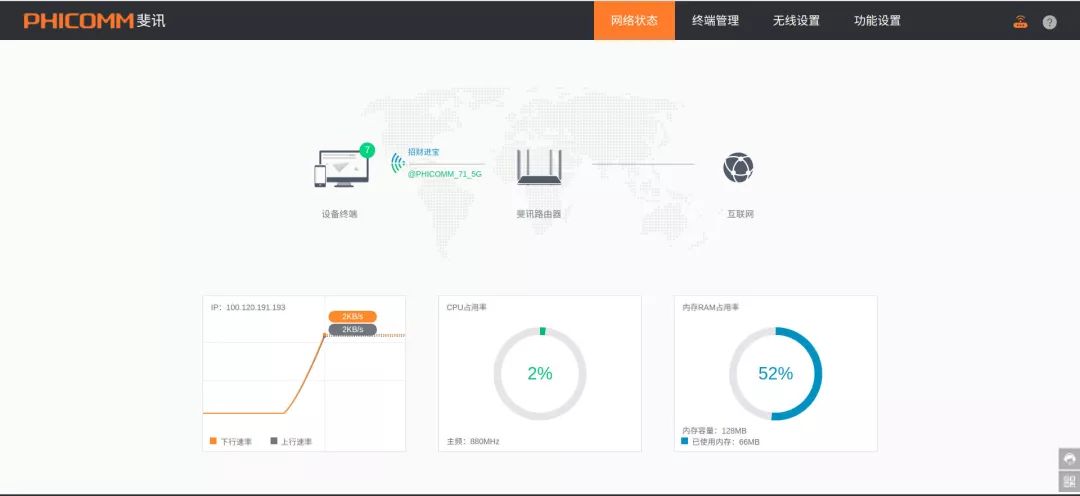Click the QR code floating icon
Viewport: 1080px width, 496px height.
1069,481
